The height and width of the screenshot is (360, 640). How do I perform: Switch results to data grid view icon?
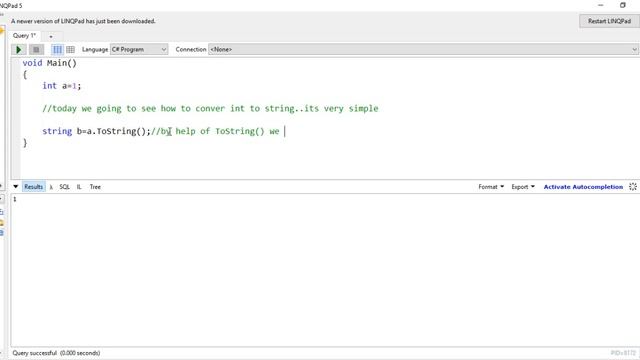coord(70,49)
